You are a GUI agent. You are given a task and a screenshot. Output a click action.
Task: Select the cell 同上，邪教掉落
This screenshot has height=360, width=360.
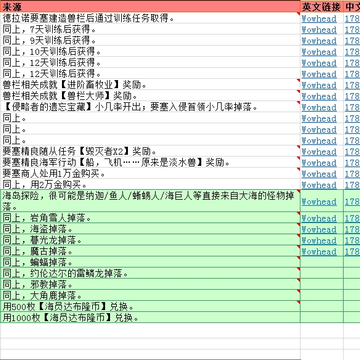point(150,284)
